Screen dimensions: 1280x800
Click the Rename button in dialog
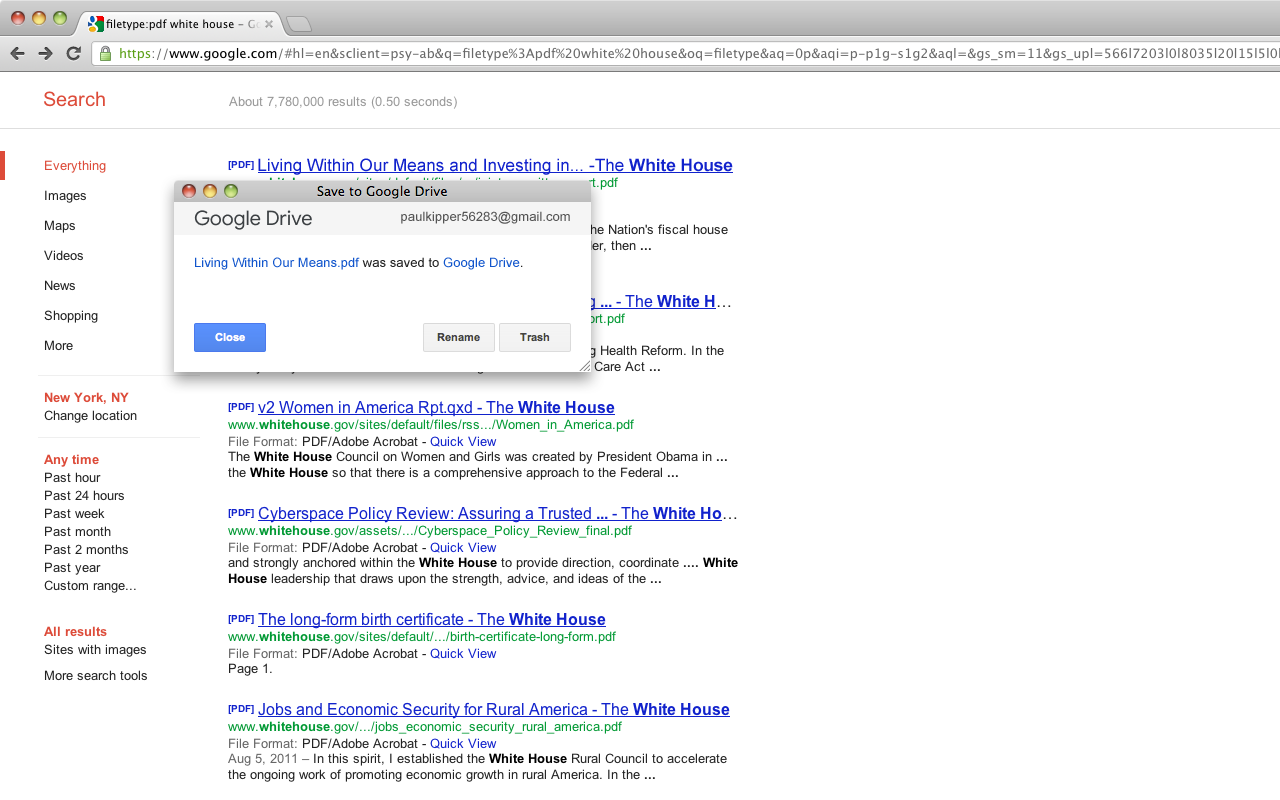[458, 337]
